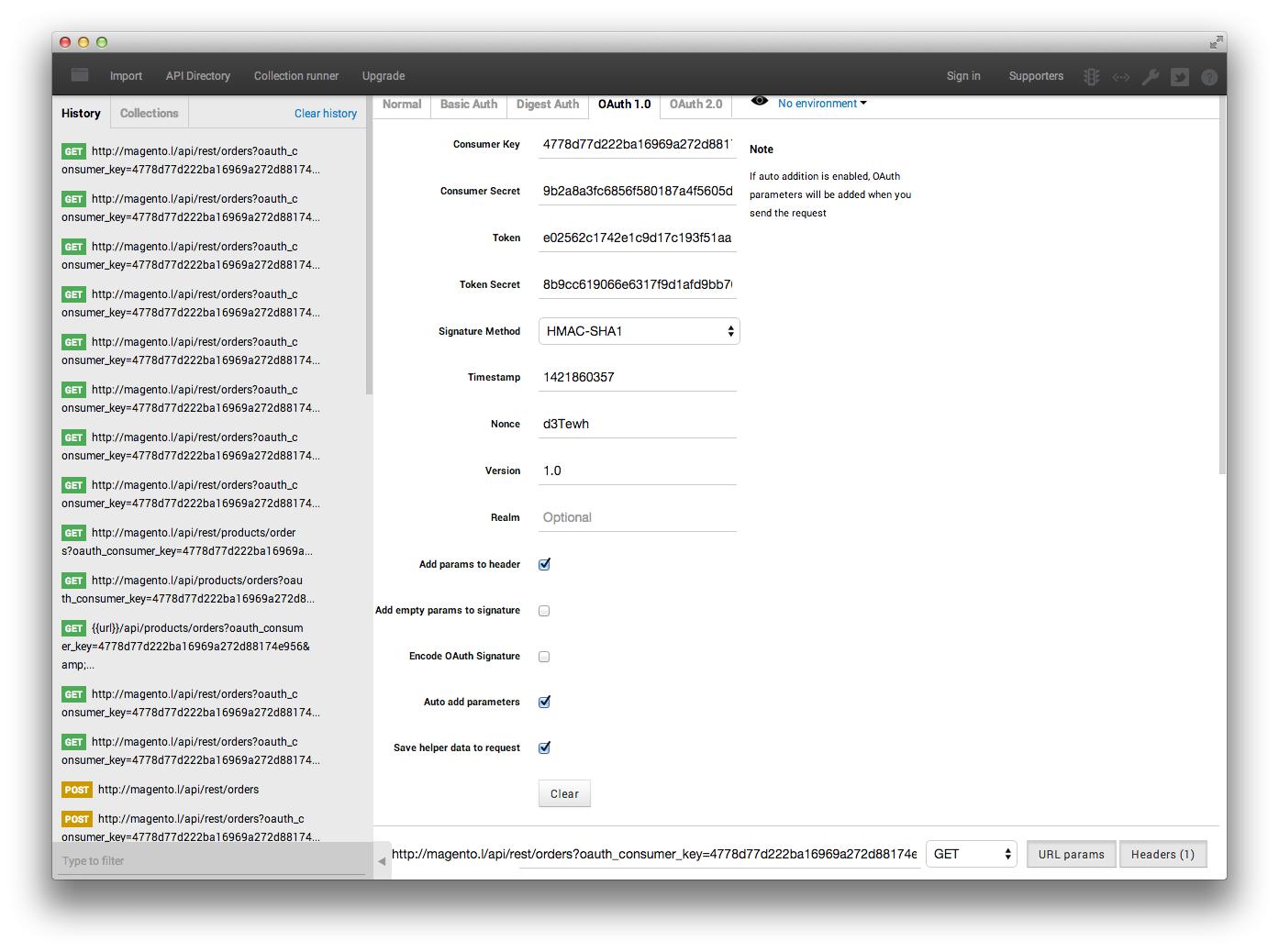This screenshot has width=1279, height=952.
Task: Disable Auto add parameters
Action: (544, 702)
